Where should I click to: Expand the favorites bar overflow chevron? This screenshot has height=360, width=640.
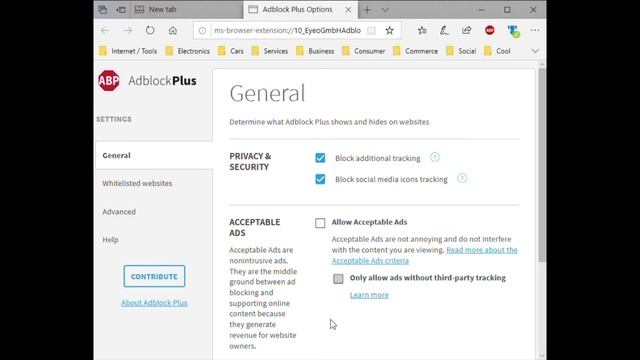pos(535,51)
